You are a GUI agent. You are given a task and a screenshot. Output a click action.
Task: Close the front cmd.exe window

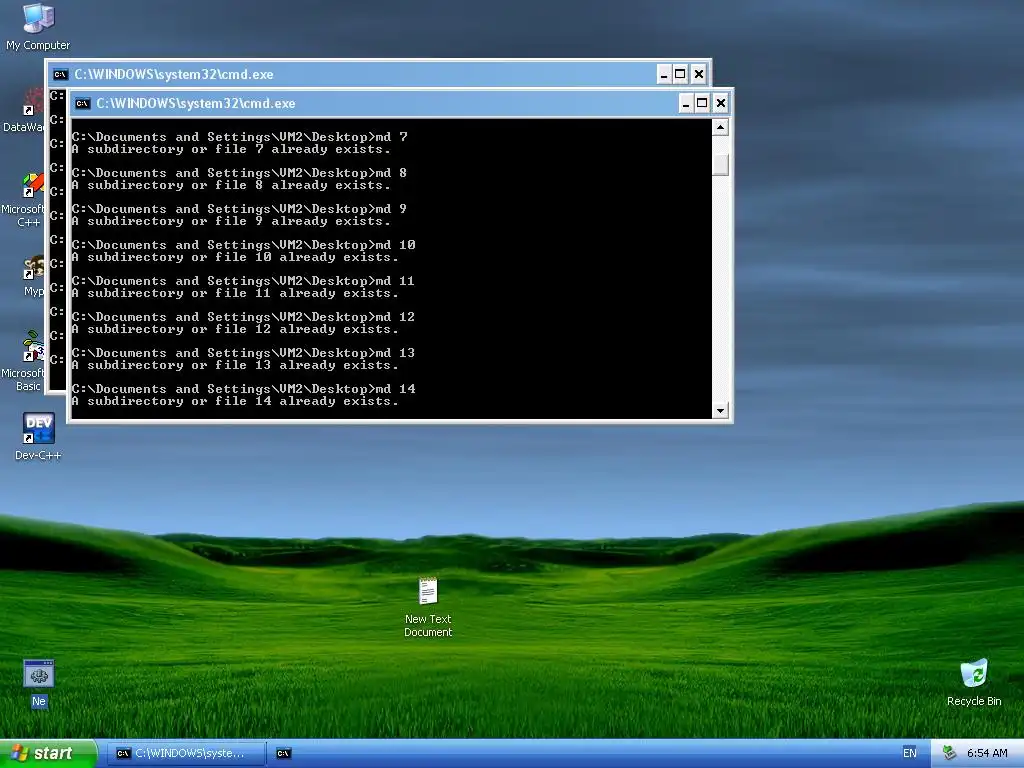pyautogui.click(x=720, y=103)
